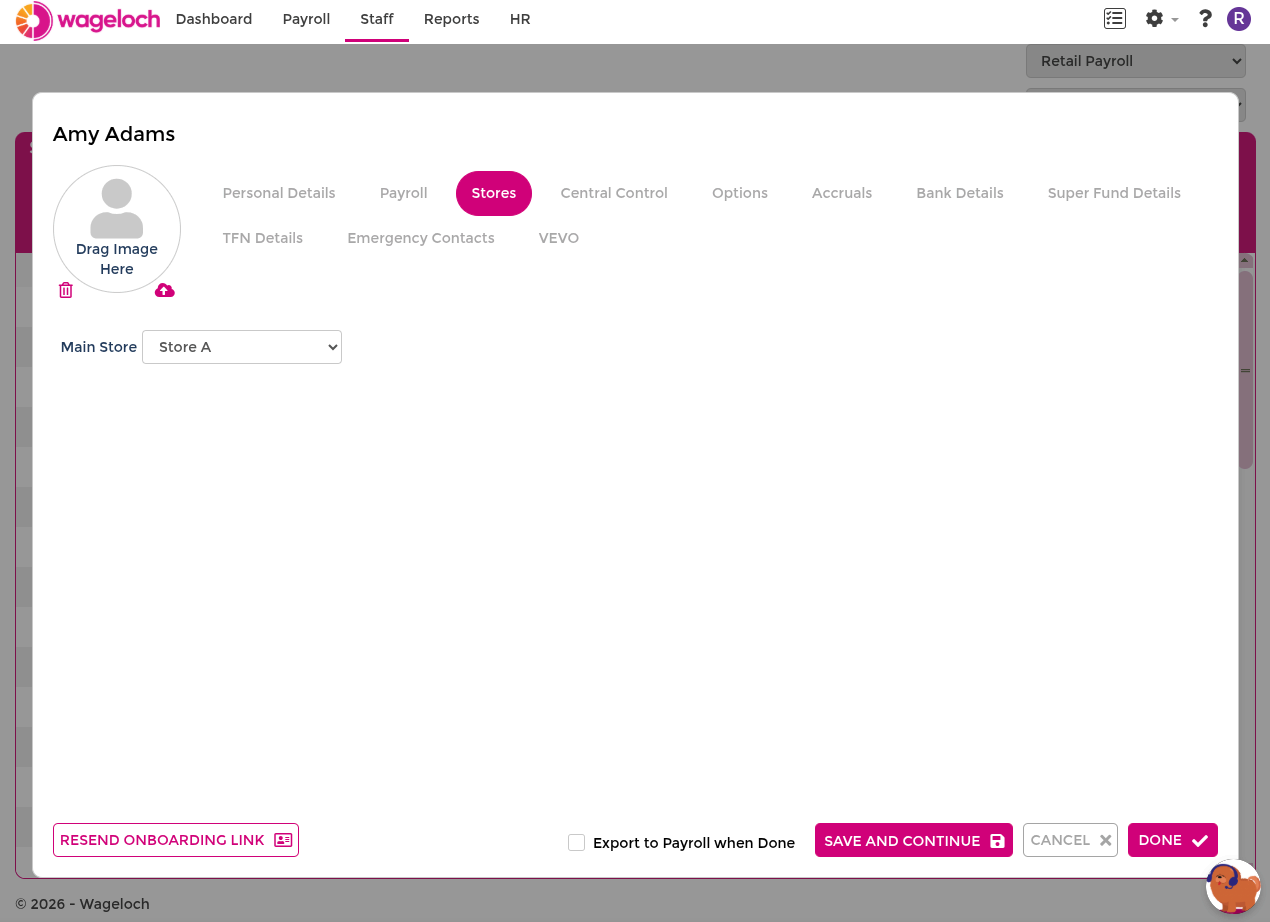1270x922 pixels.
Task: Open the Reports menu
Action: point(451,19)
